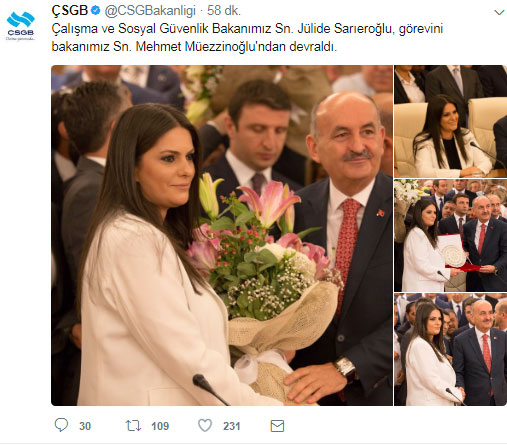Open bottom-right handshake photo
The width and height of the screenshot is (507, 446).
[x=450, y=350]
